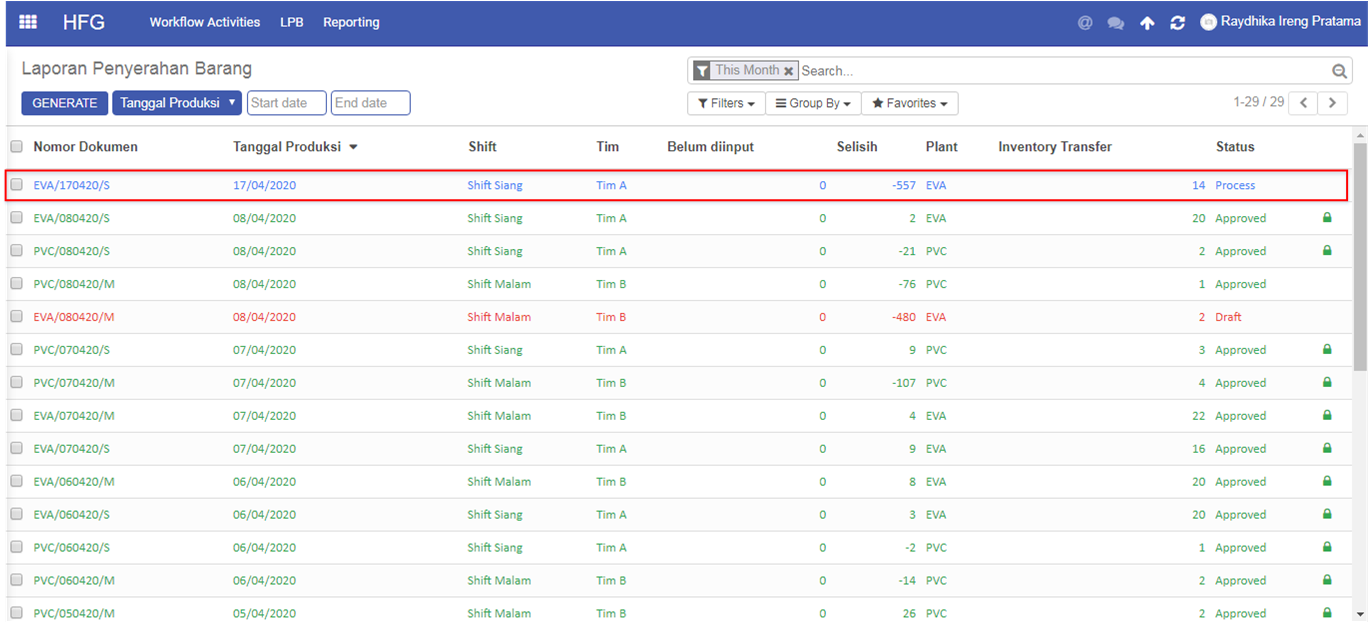Open the Reporting menu
1369x623 pixels.
(351, 22)
